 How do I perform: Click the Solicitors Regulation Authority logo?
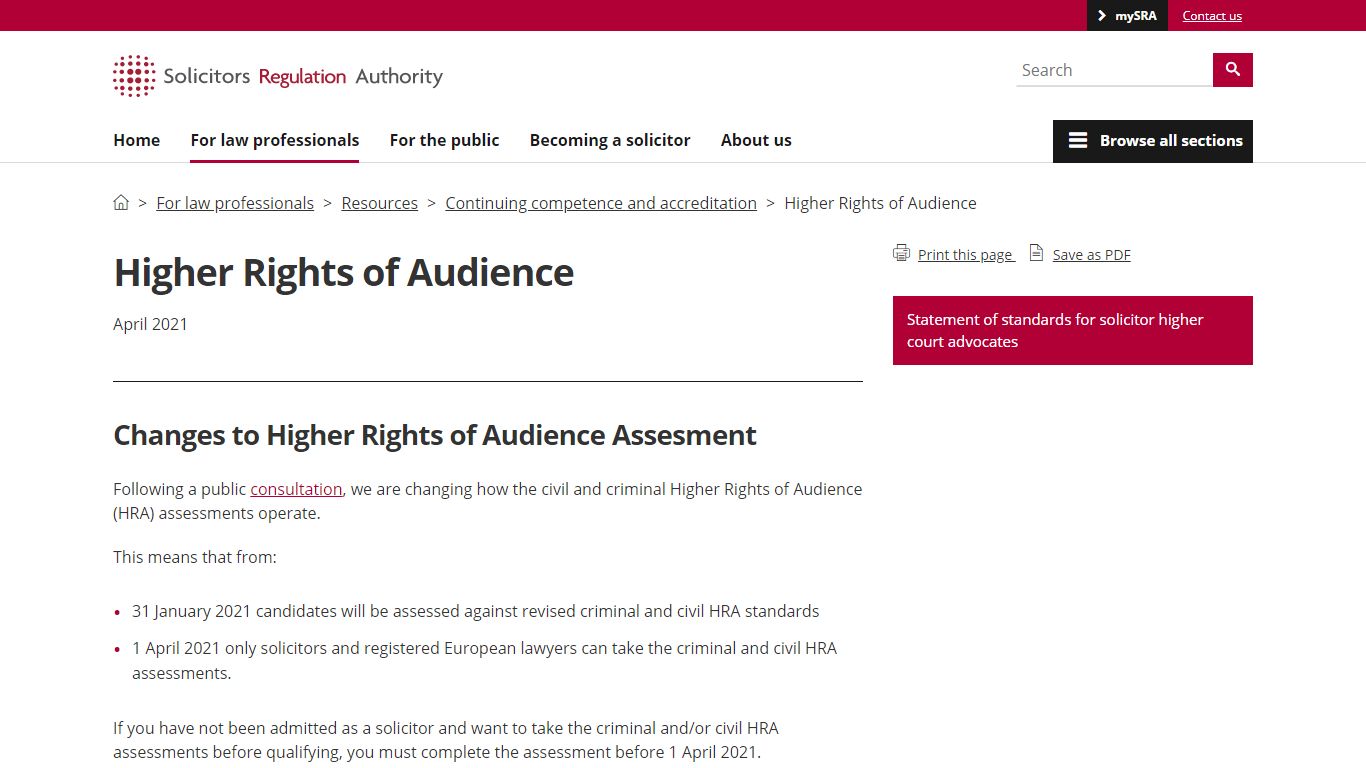(x=278, y=76)
